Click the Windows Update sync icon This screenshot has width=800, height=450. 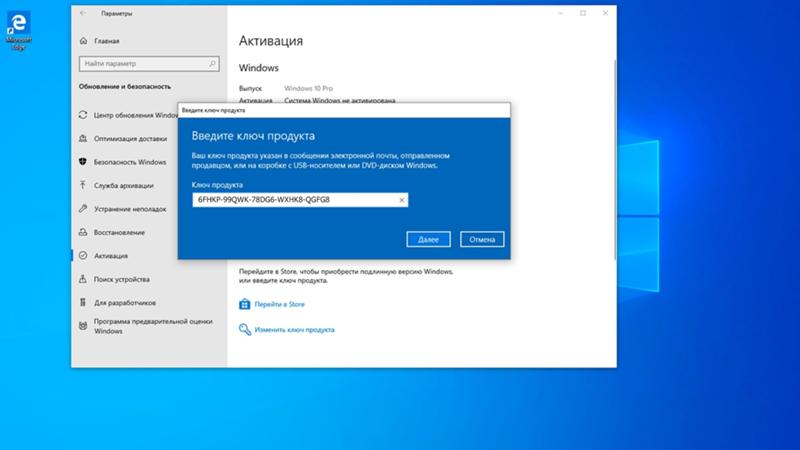(83, 115)
